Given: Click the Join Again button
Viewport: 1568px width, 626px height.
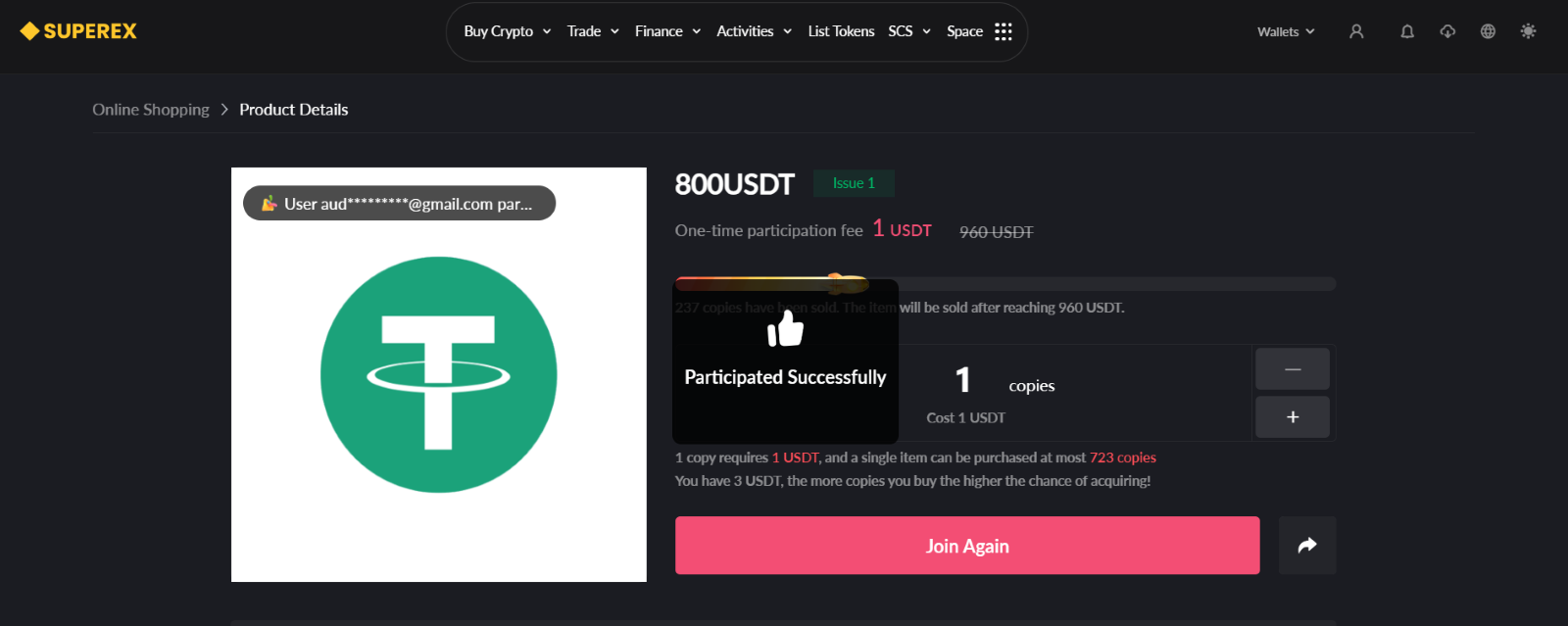Looking at the screenshot, I should 967,546.
